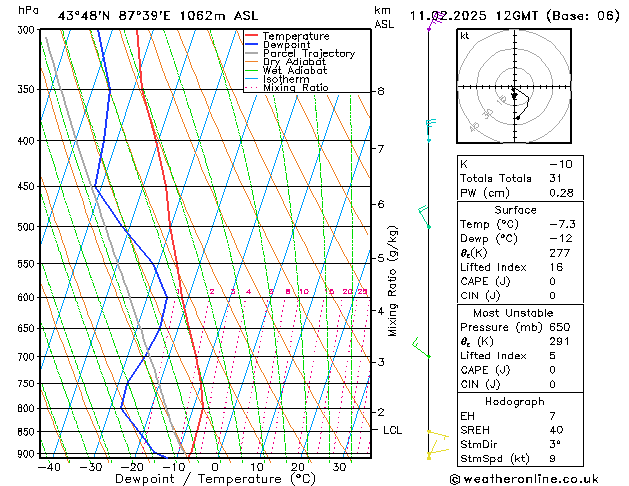Click the 'PW (cm)' value 0.28
This screenshot has width=629, height=486.
[x=561, y=193]
